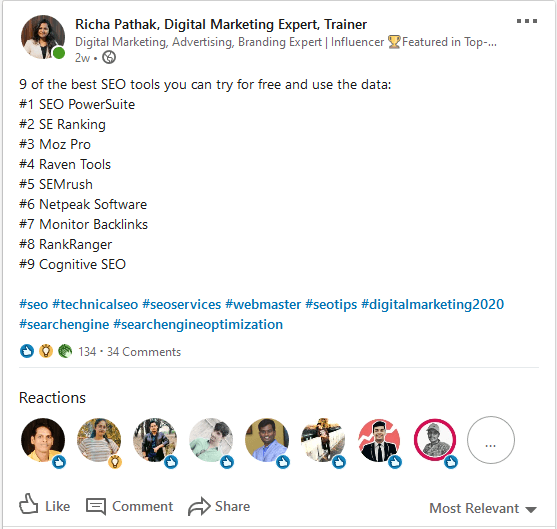Open first reactor's avatar with yellow shirt

click(43, 440)
